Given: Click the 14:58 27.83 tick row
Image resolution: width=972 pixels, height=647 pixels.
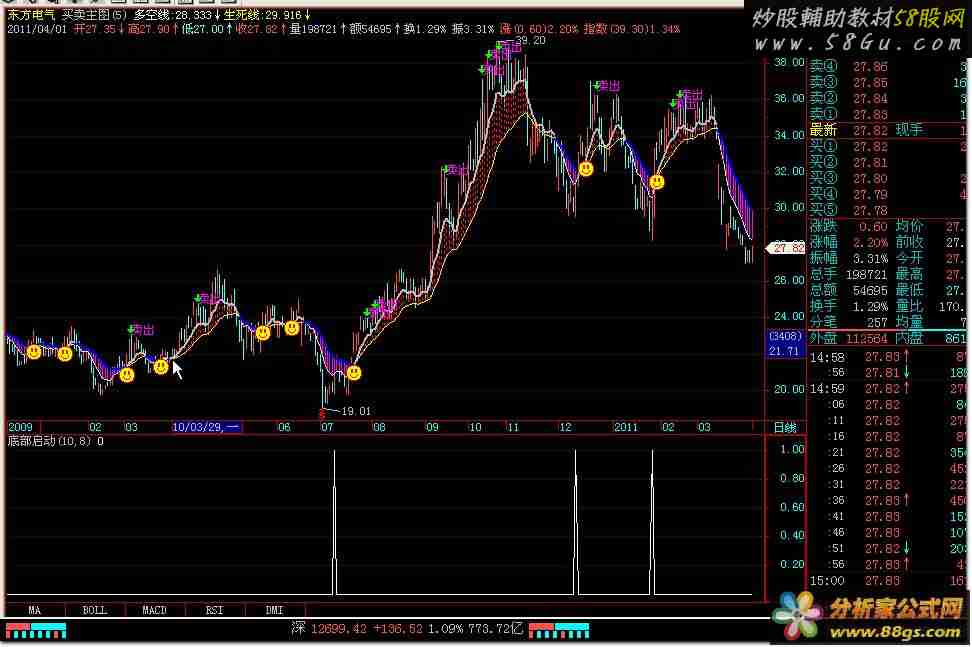Looking at the screenshot, I should point(888,357).
